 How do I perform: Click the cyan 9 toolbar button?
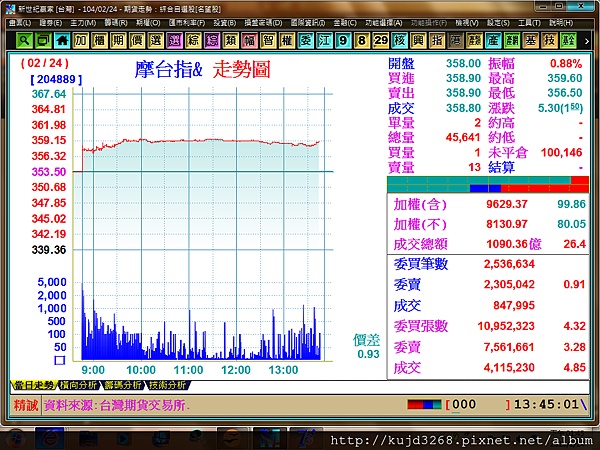(x=343, y=40)
